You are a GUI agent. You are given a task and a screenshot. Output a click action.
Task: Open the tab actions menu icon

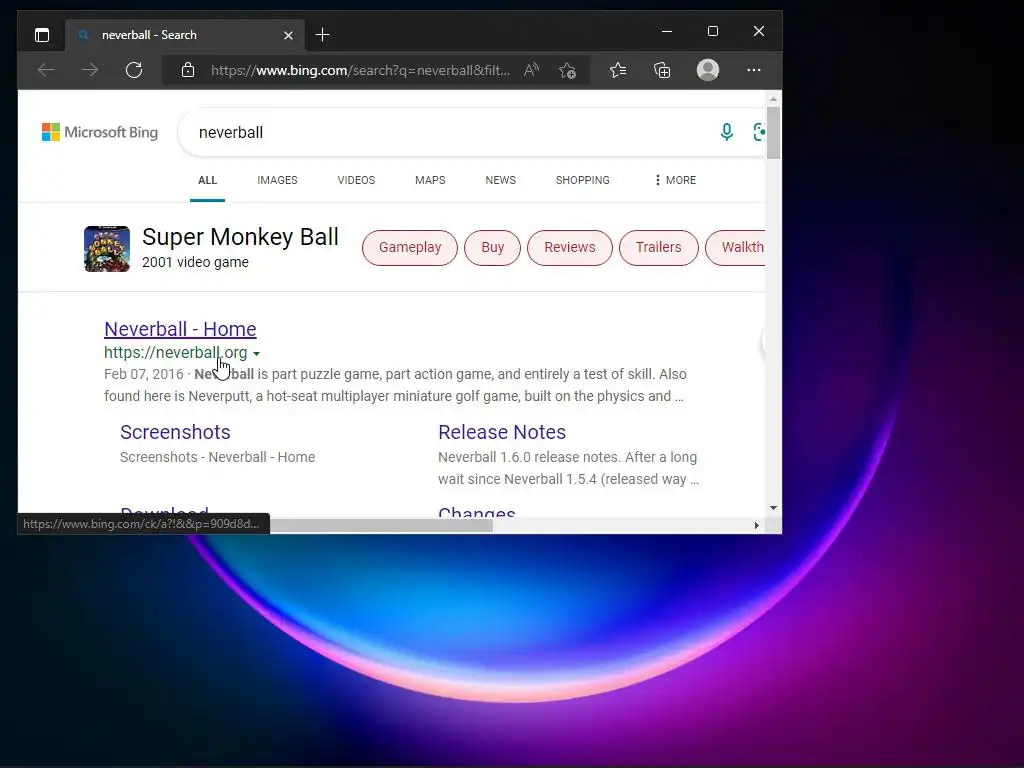tap(42, 35)
